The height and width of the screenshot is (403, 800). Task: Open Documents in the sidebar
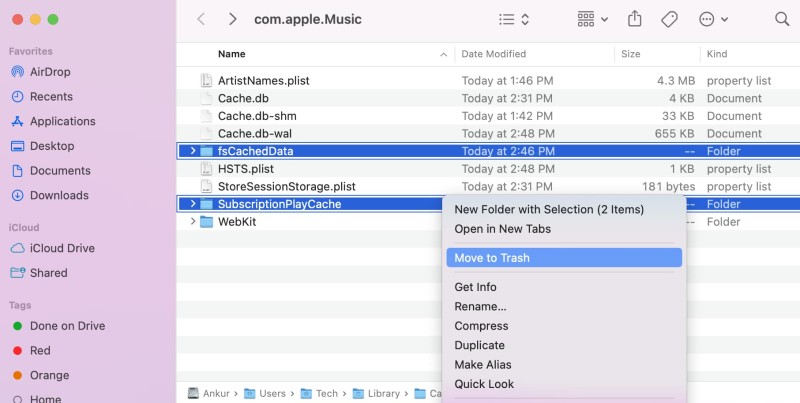tap(51, 171)
